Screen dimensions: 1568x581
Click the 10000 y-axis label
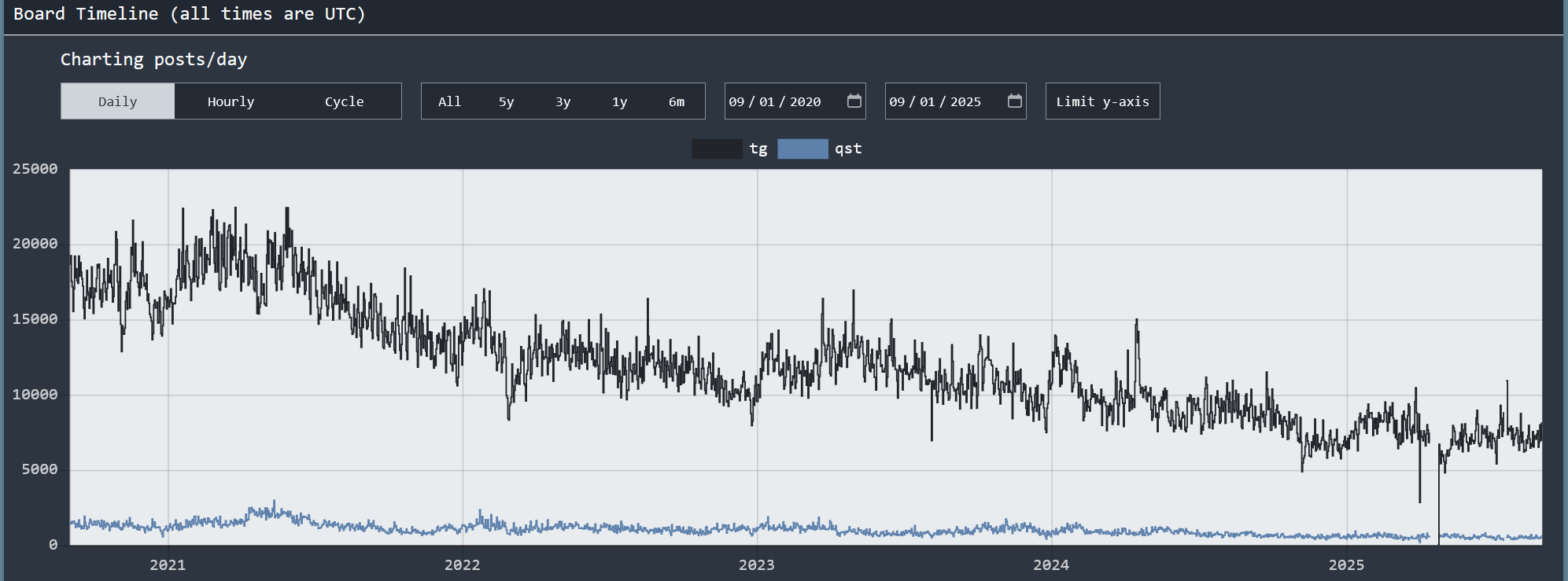(x=35, y=395)
